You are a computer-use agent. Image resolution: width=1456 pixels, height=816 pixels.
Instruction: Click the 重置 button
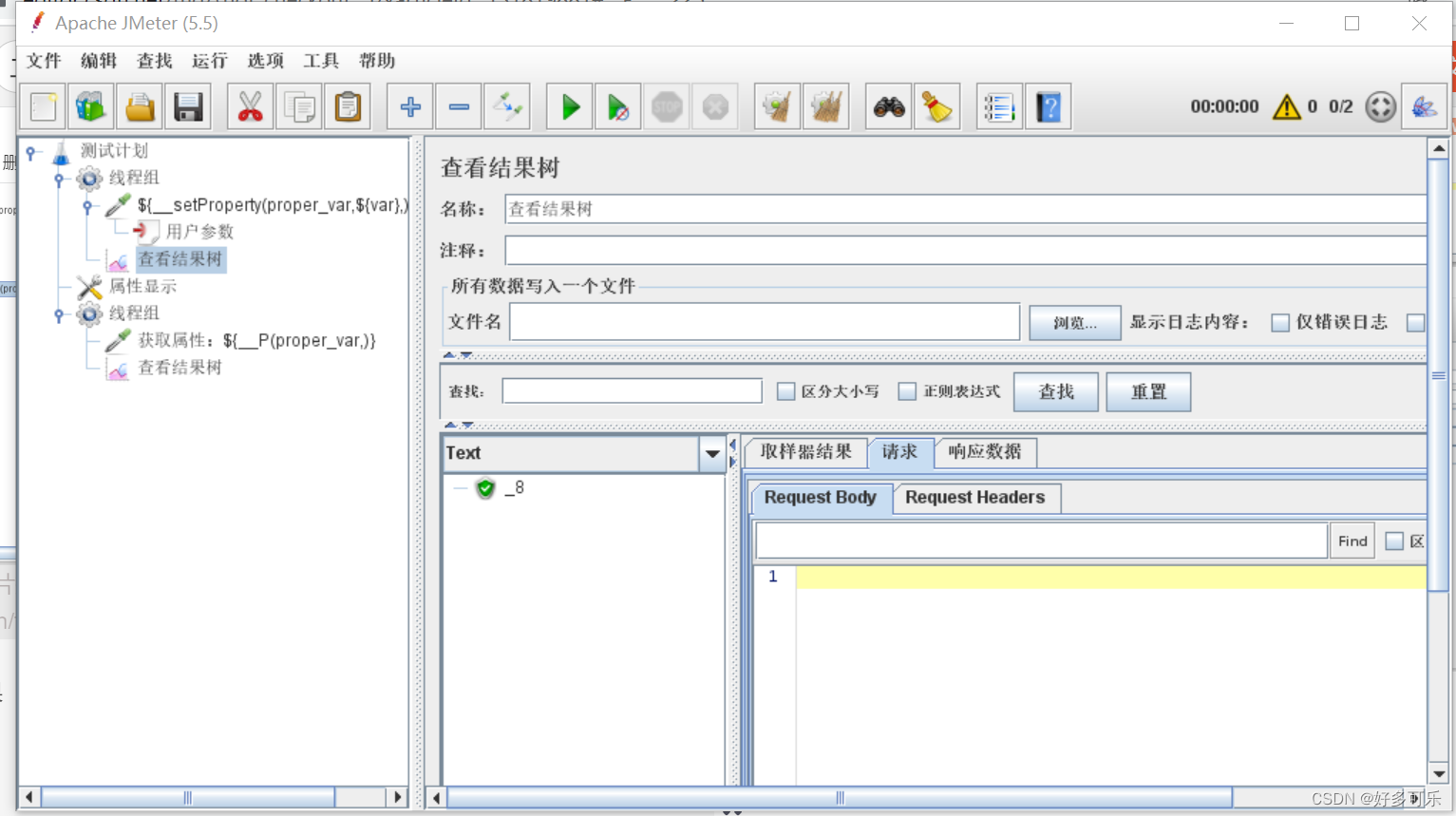click(x=1148, y=392)
